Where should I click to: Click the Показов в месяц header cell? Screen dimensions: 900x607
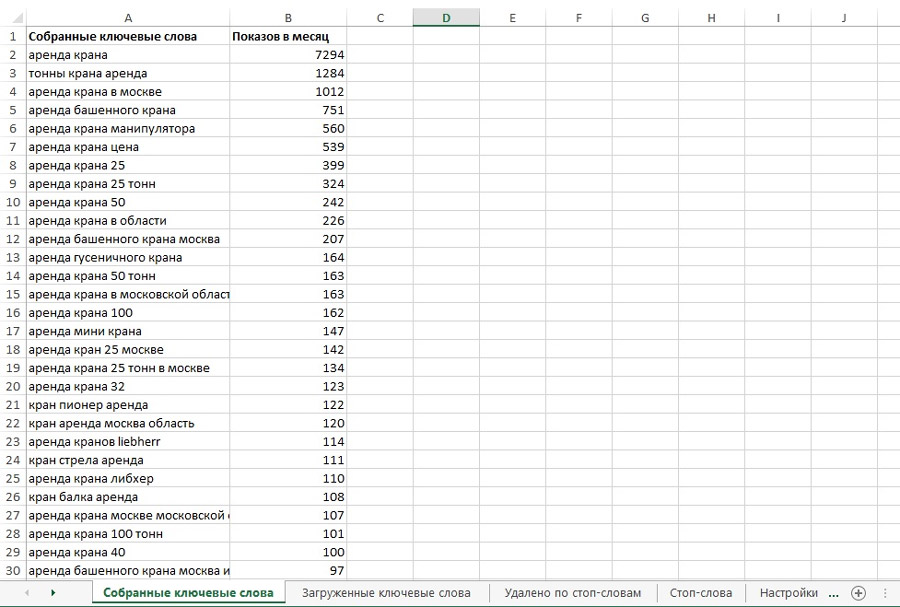coord(288,37)
